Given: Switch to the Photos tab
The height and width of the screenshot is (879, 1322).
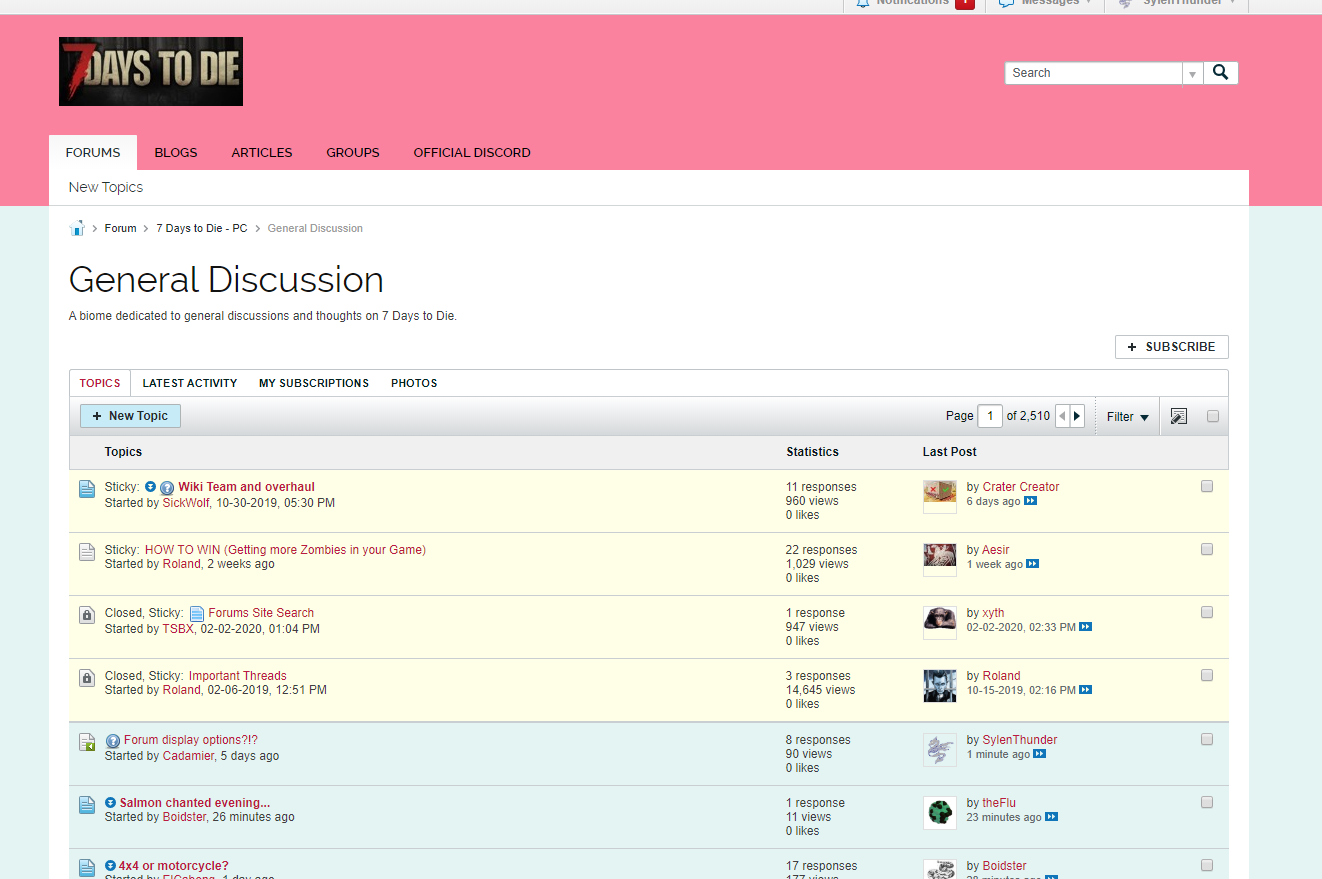Looking at the screenshot, I should click(414, 383).
